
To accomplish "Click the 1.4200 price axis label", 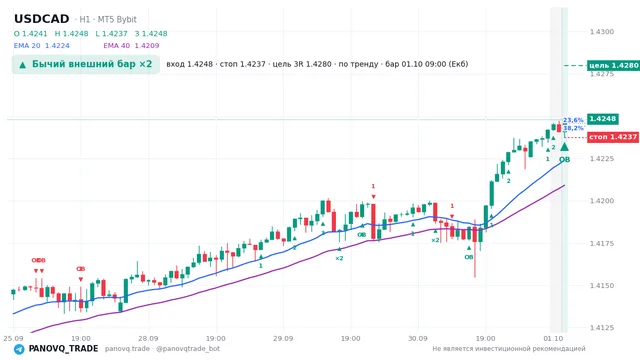I will [x=602, y=201].
